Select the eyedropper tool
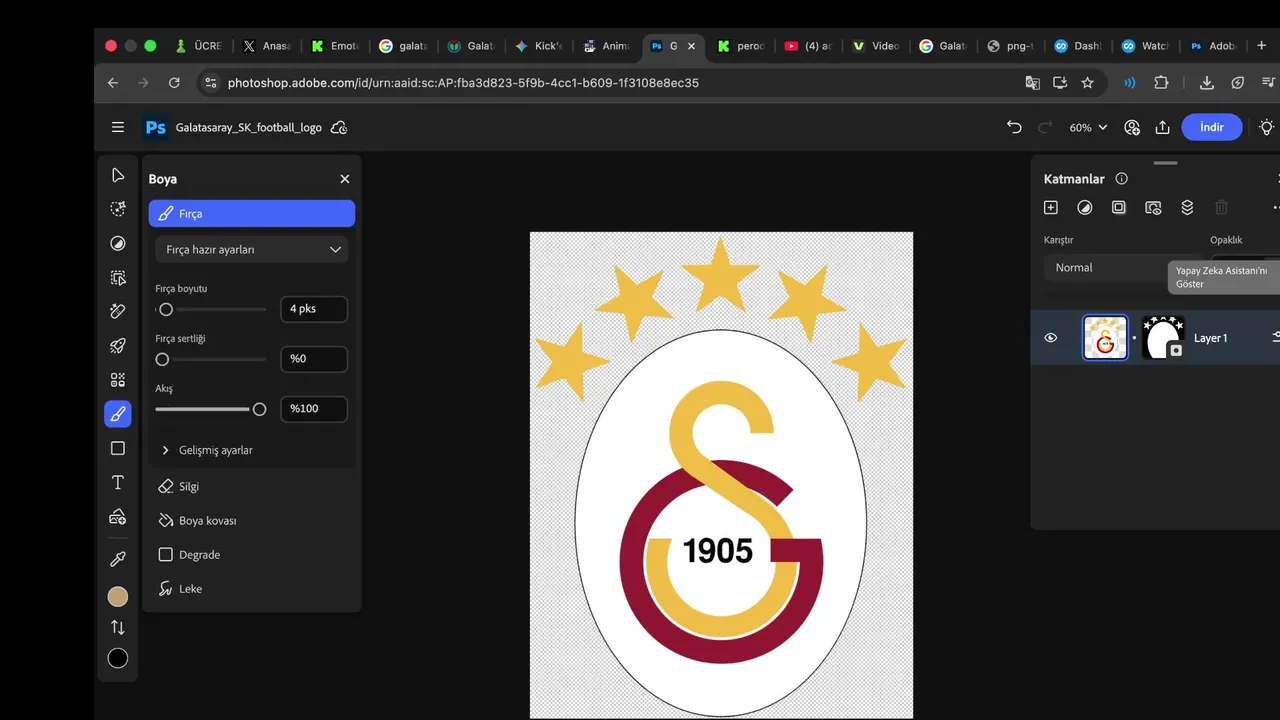This screenshot has width=1280, height=720. (x=118, y=559)
